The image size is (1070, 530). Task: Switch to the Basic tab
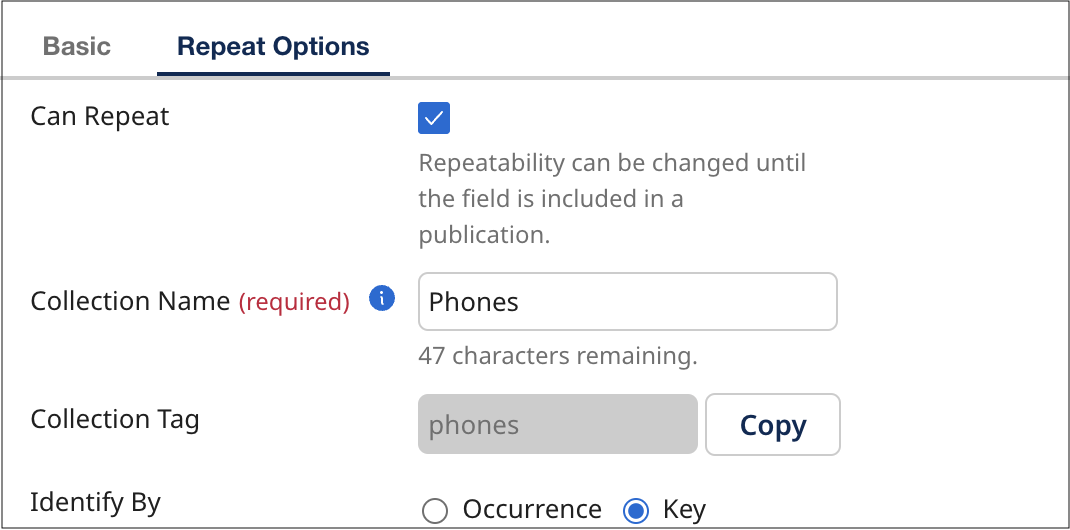pos(77,46)
